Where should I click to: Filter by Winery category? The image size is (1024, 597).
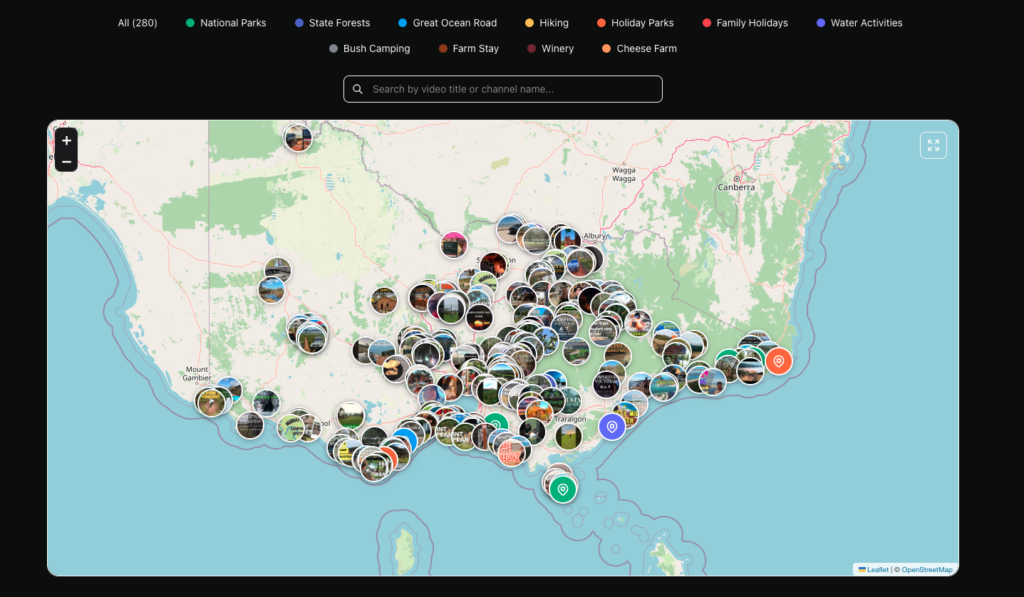pyautogui.click(x=551, y=48)
